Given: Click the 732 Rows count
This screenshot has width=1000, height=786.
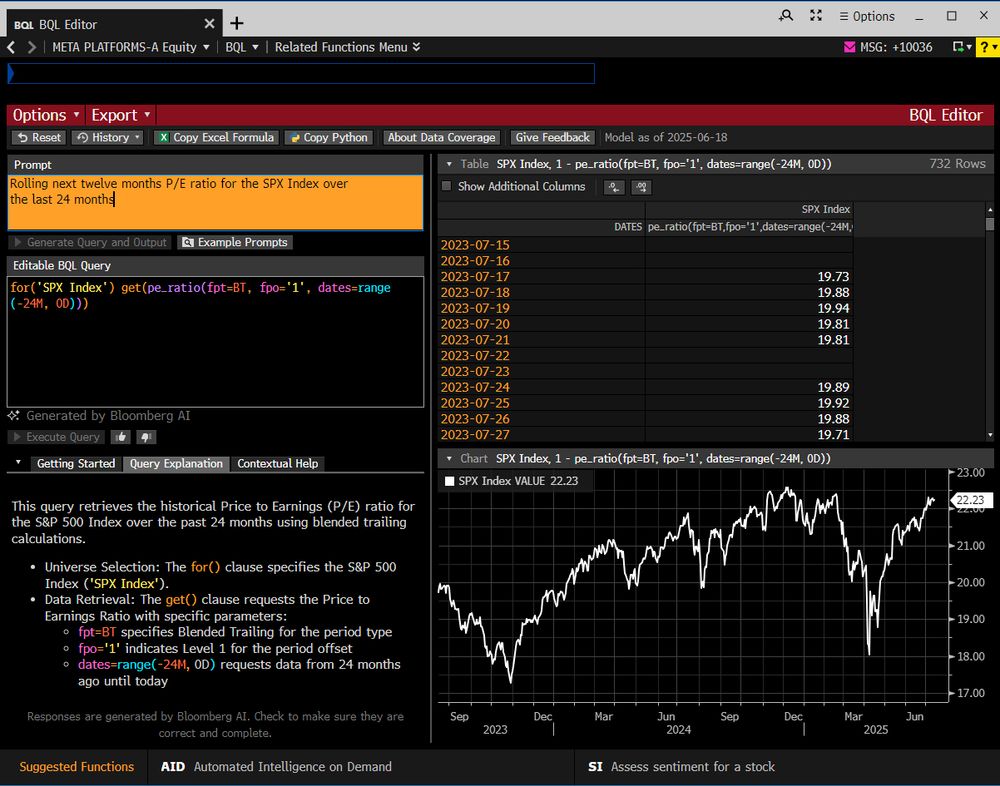Looking at the screenshot, I should click(957, 164).
